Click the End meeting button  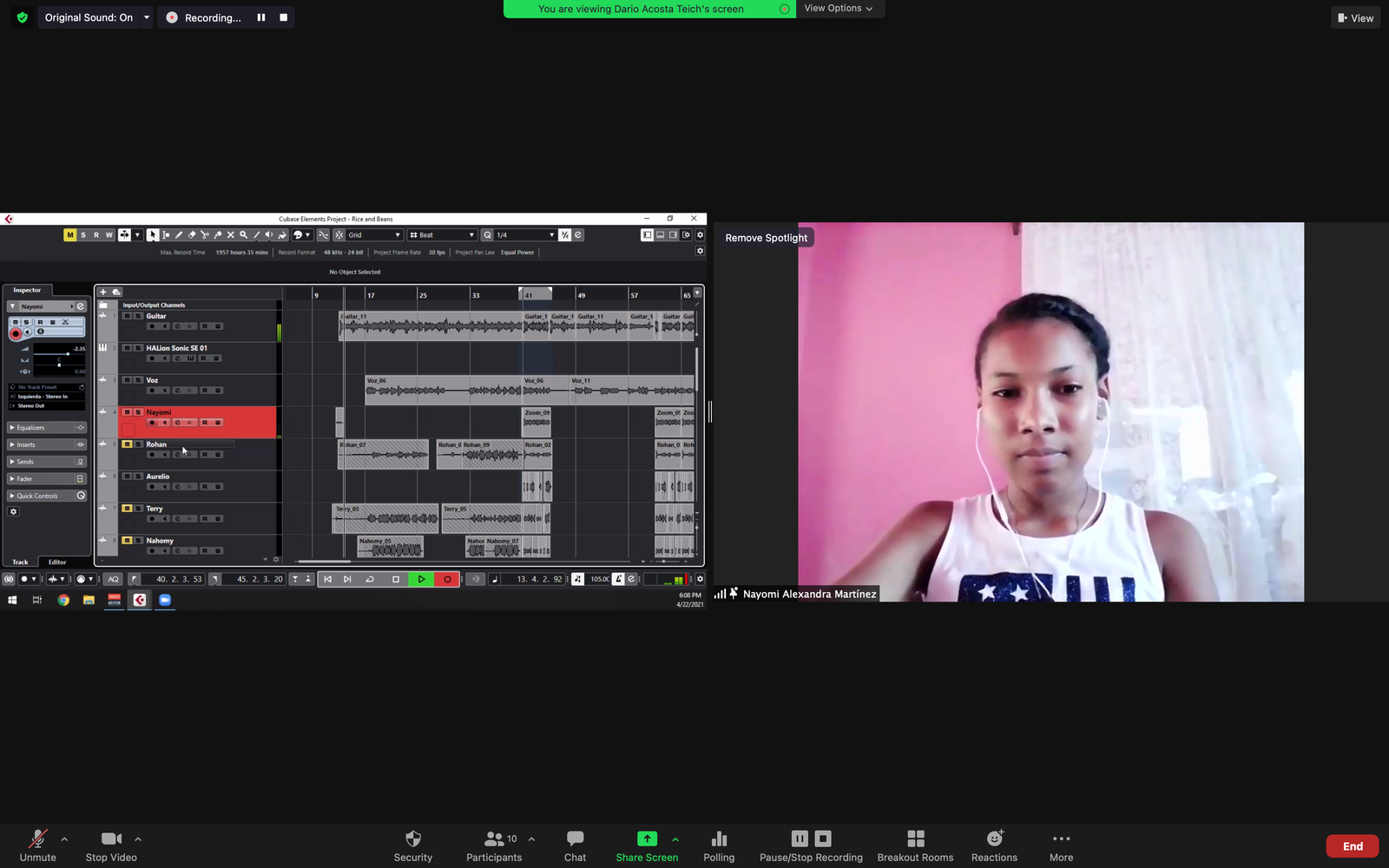(1352, 846)
